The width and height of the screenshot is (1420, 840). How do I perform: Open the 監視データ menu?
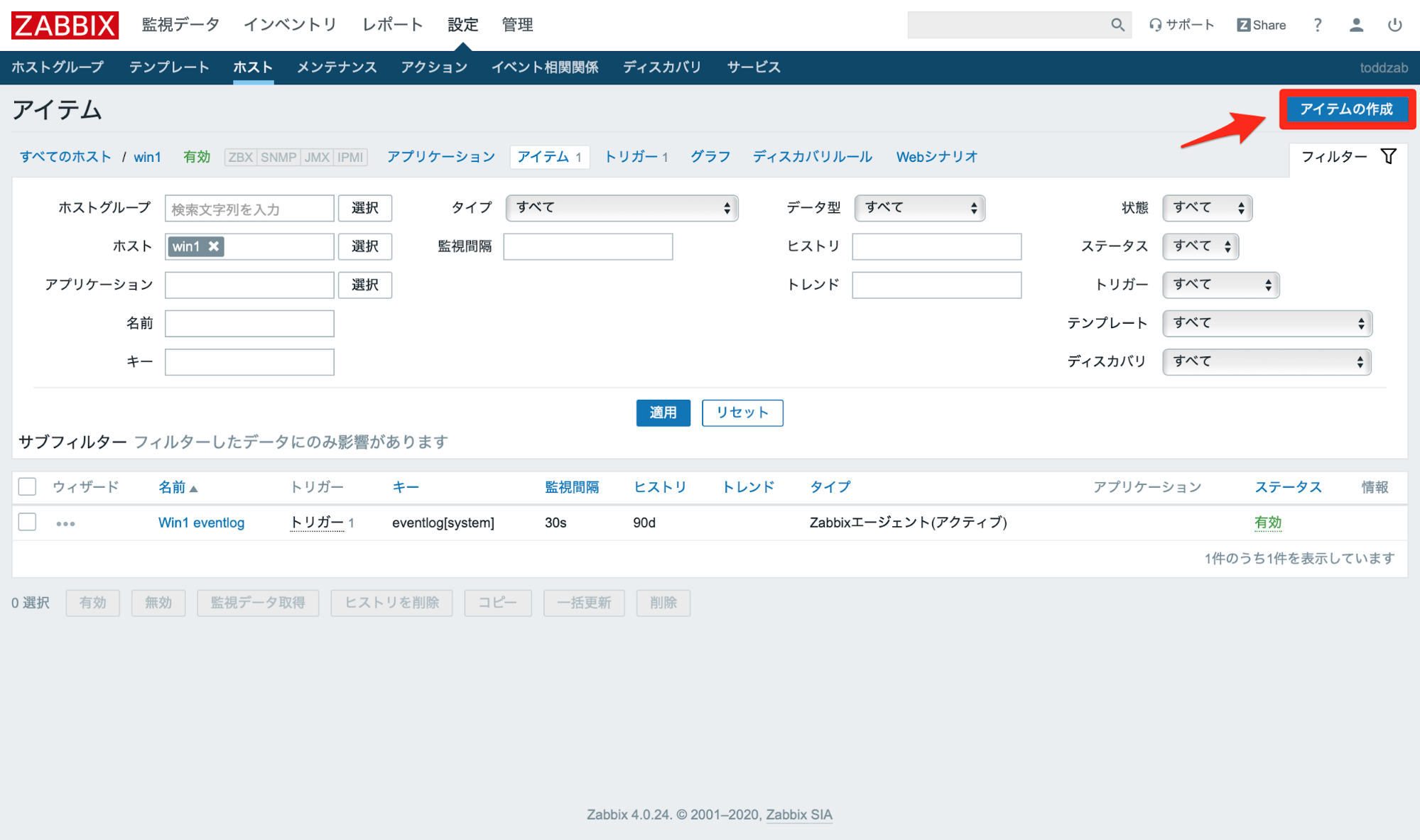click(180, 25)
